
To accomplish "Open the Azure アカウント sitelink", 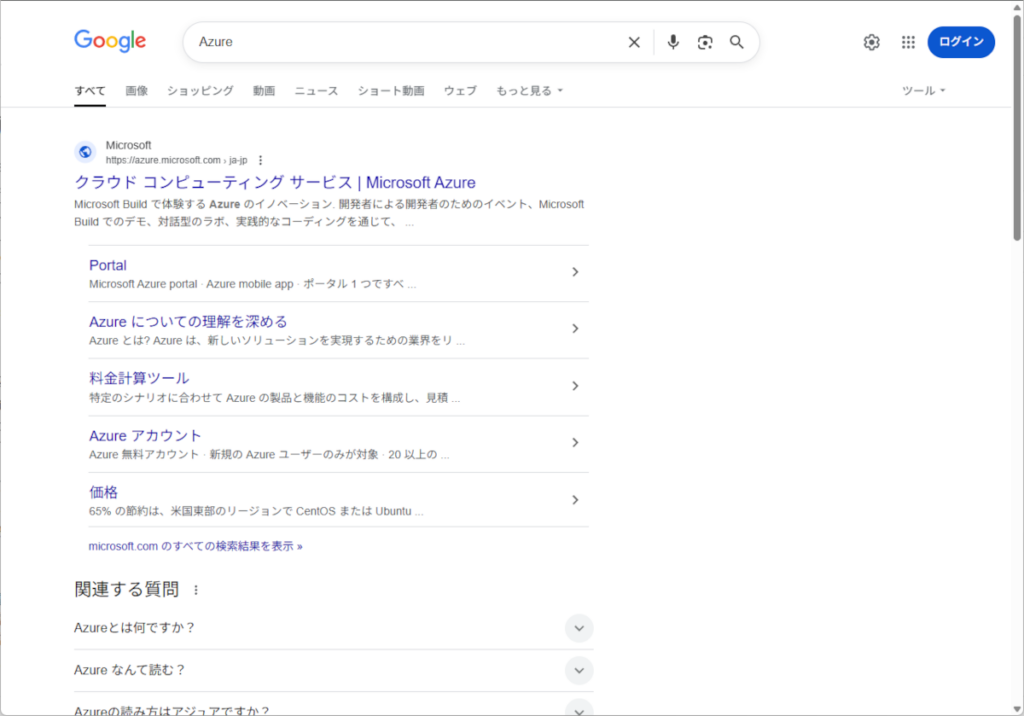I will point(145,436).
